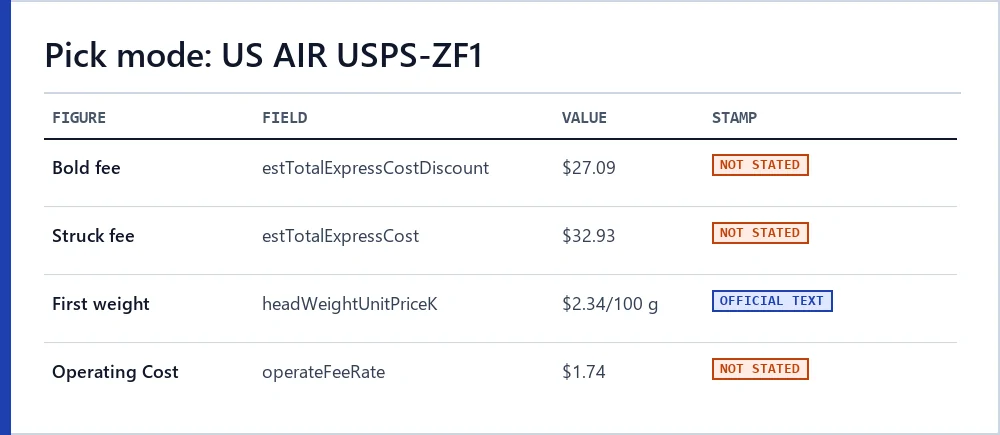The image size is (1000, 435).
Task: Click the STAMP column header
Action: click(x=735, y=117)
